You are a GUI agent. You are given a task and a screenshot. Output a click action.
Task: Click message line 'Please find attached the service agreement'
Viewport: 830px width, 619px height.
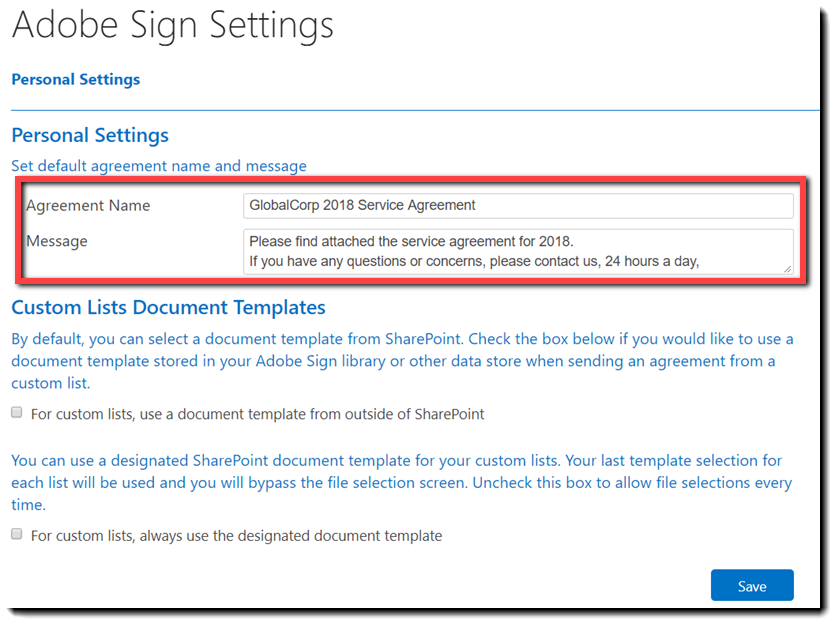point(410,241)
